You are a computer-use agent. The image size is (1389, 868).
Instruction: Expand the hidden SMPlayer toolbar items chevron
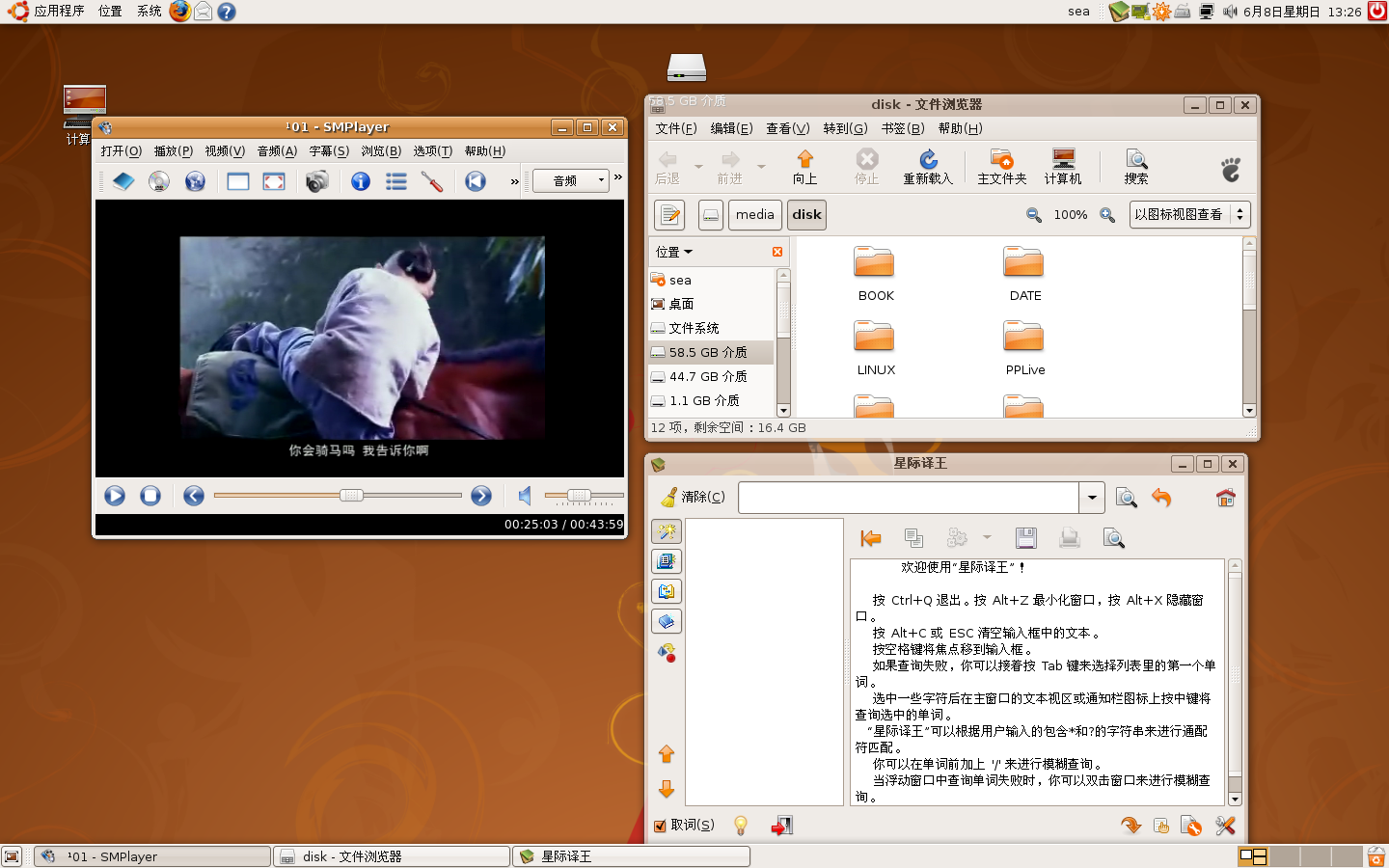[x=515, y=181]
